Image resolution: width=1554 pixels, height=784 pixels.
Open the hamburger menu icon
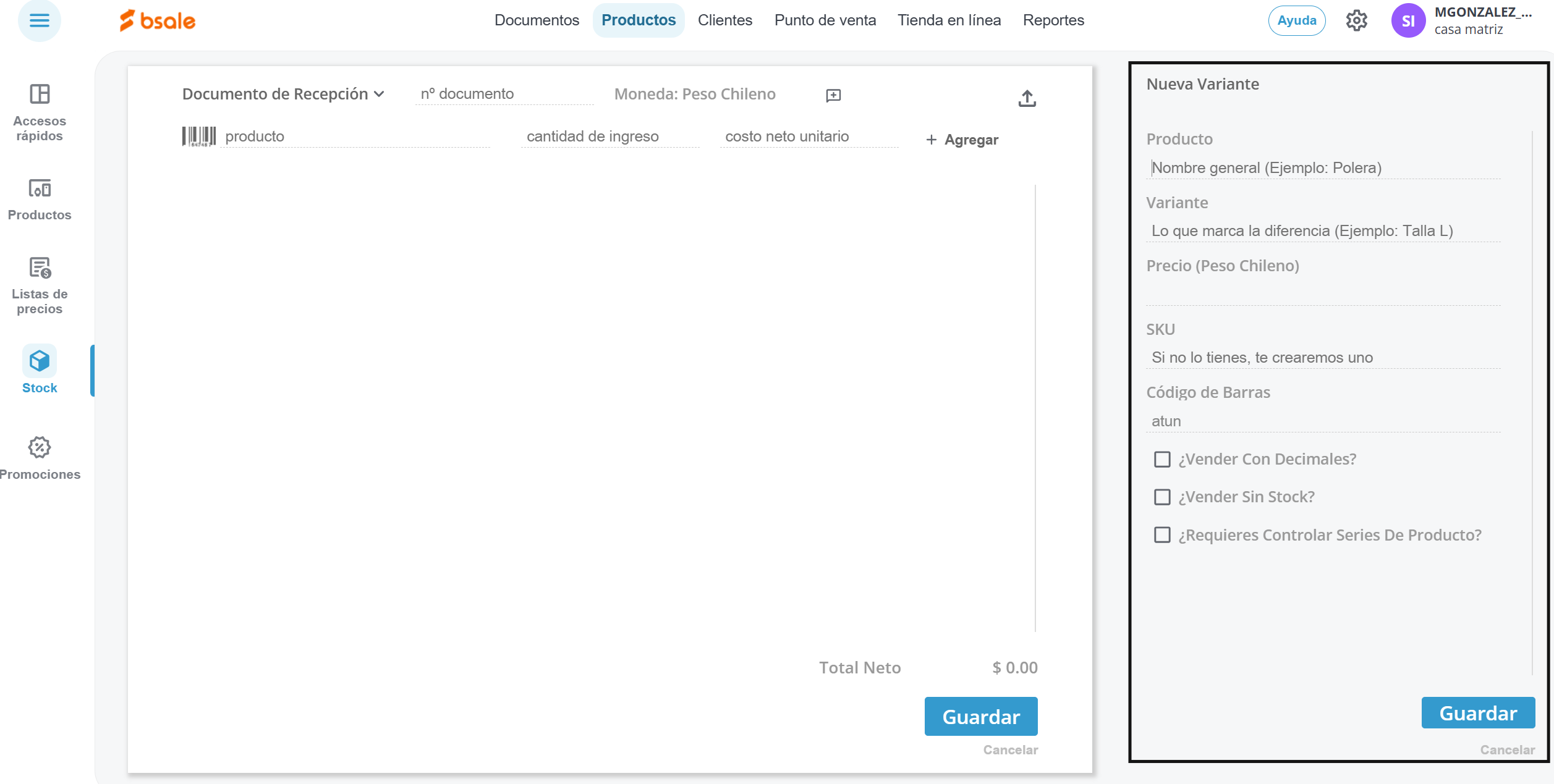click(39, 20)
